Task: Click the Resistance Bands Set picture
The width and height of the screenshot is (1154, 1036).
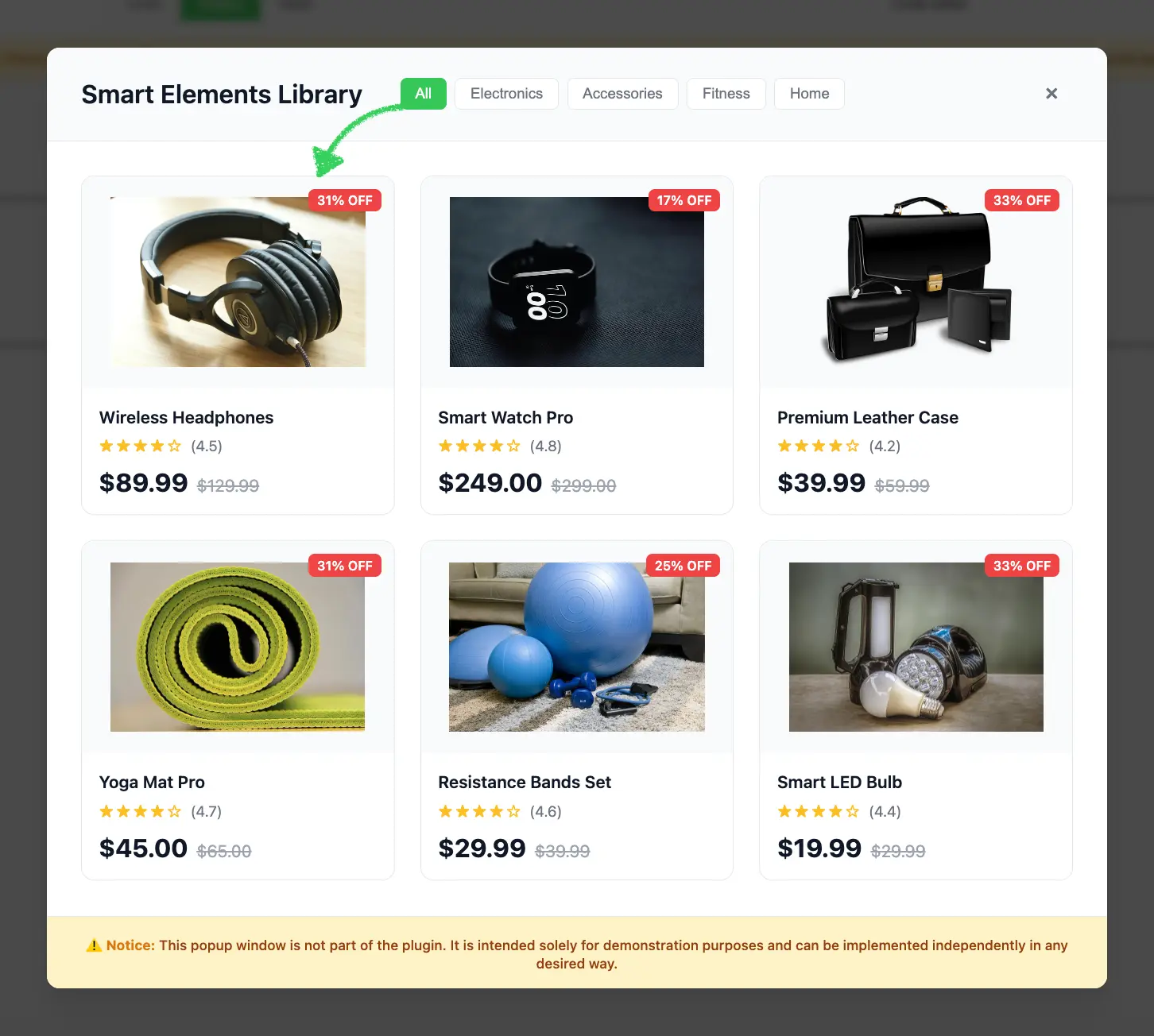Action: pyautogui.click(x=577, y=647)
